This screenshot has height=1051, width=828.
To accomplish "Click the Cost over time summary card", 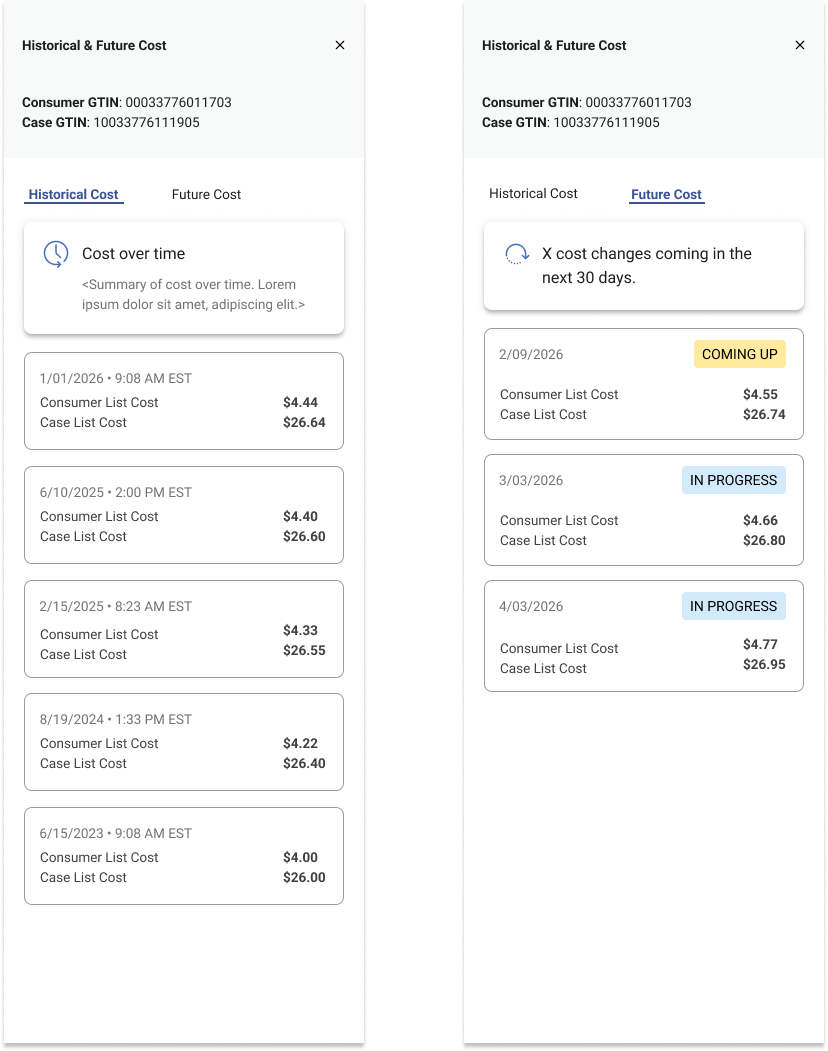I will coord(184,278).
